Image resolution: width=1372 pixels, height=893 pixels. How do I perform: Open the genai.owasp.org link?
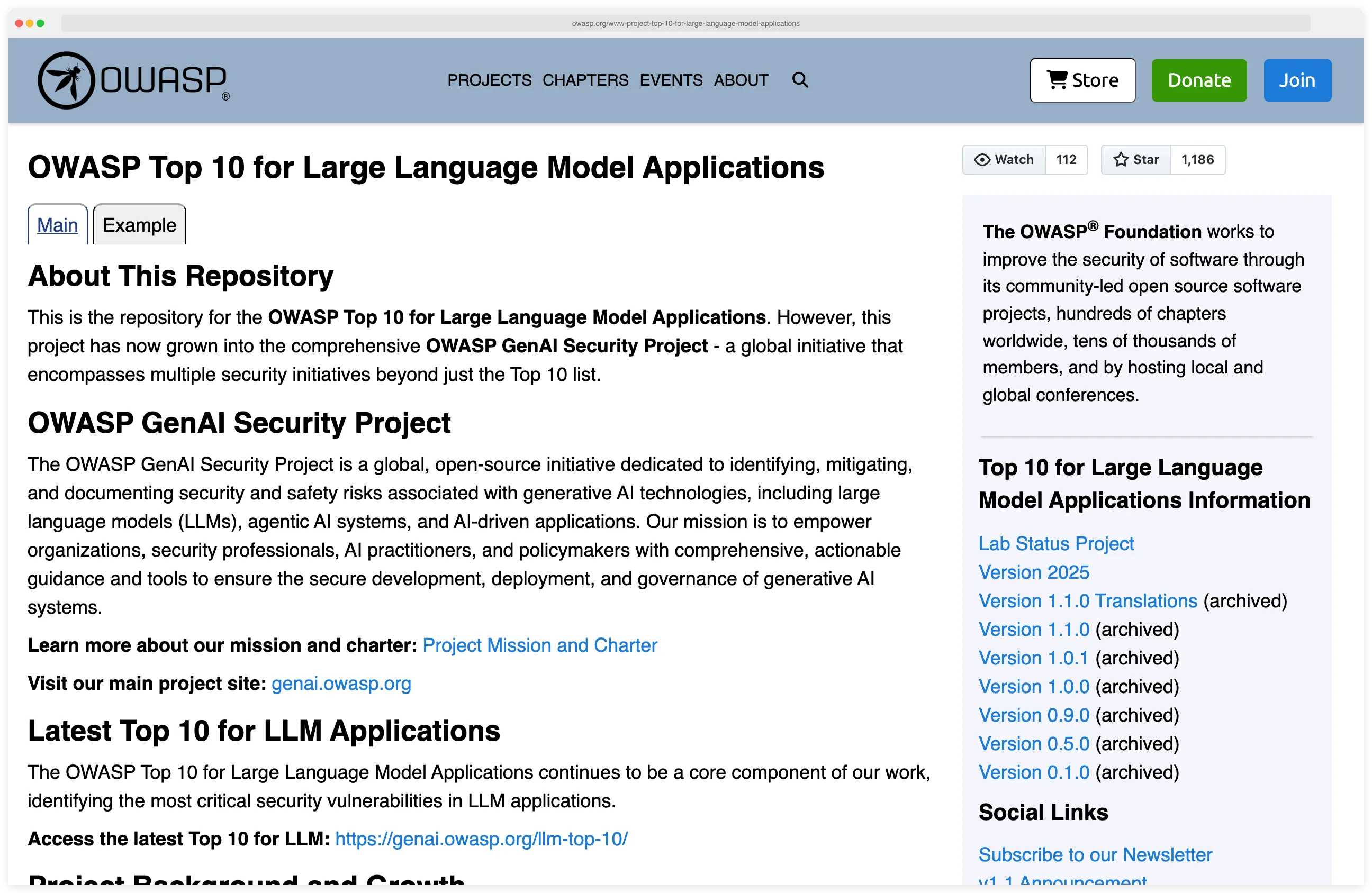coord(341,684)
